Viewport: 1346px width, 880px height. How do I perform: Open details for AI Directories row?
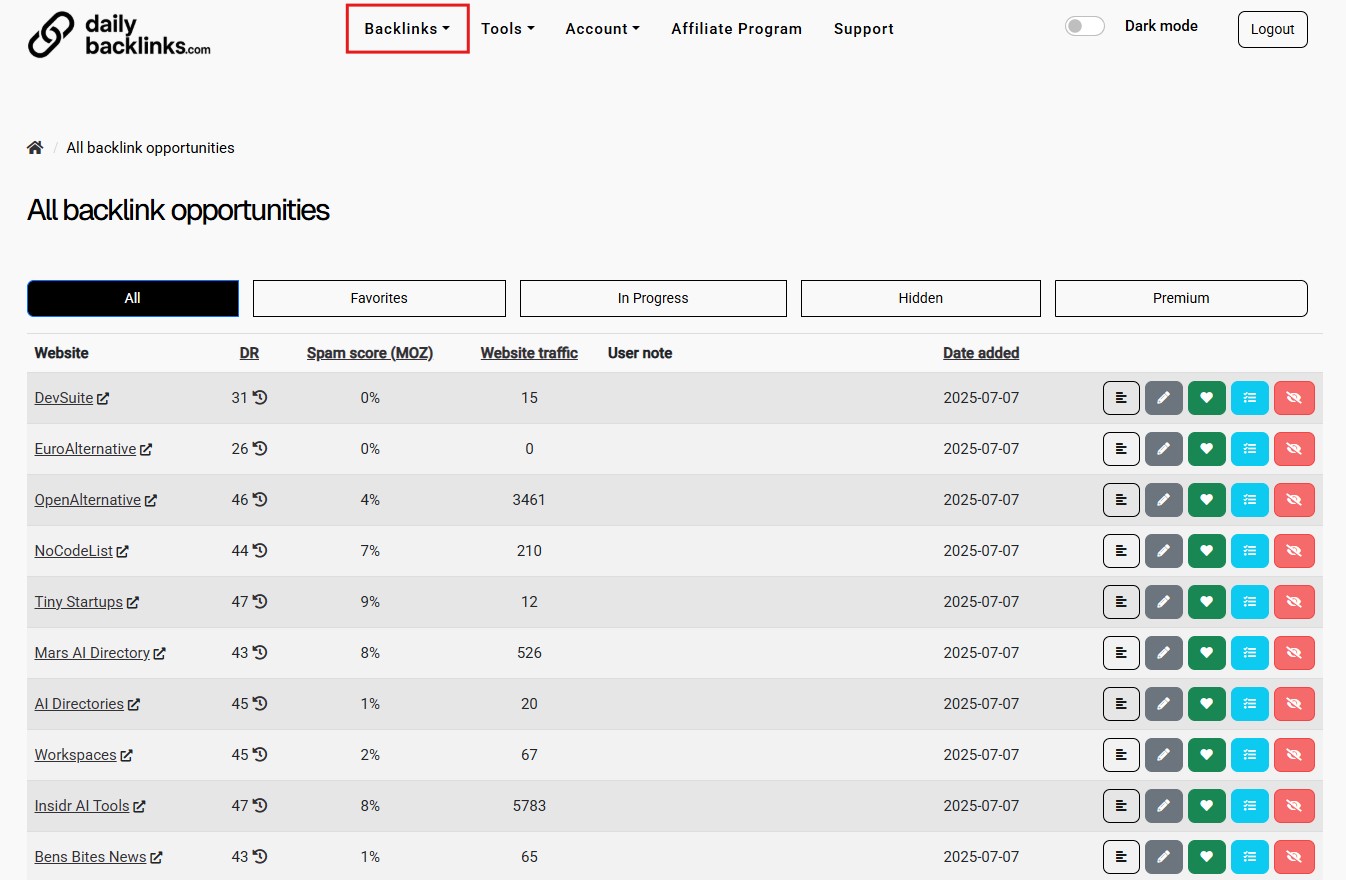click(1121, 704)
